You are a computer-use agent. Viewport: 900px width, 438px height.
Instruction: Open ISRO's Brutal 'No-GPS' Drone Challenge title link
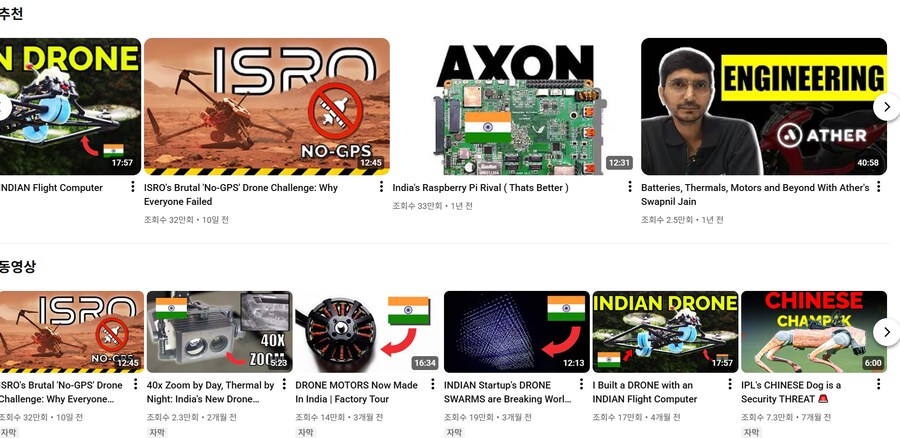point(241,195)
